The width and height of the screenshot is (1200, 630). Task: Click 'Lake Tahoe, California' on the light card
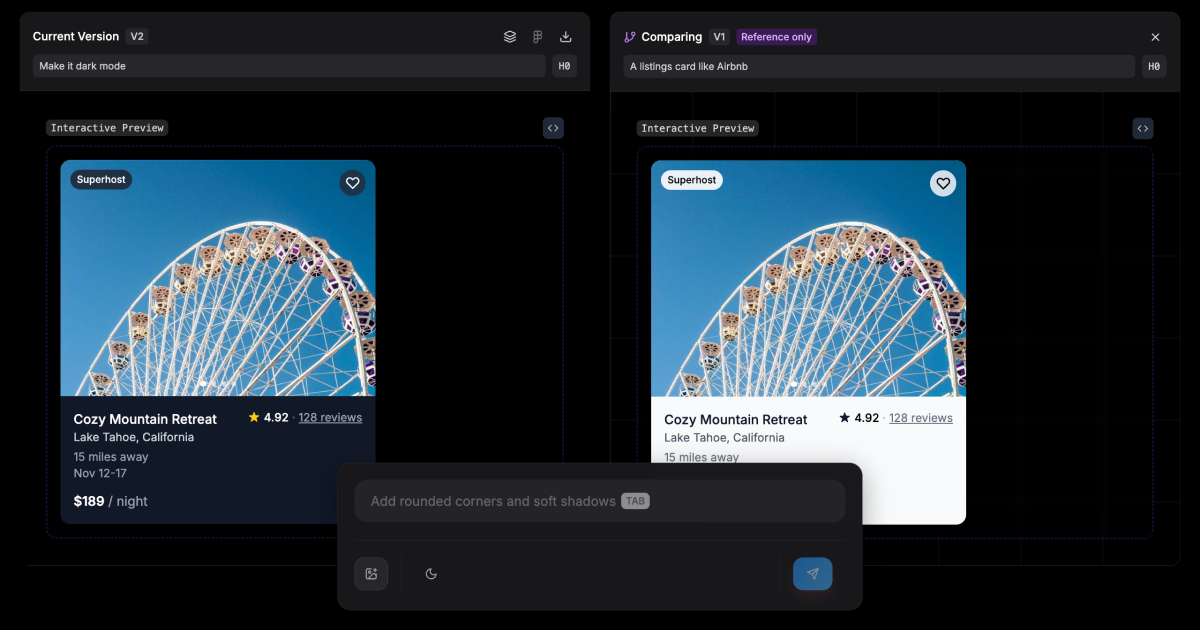pos(725,437)
